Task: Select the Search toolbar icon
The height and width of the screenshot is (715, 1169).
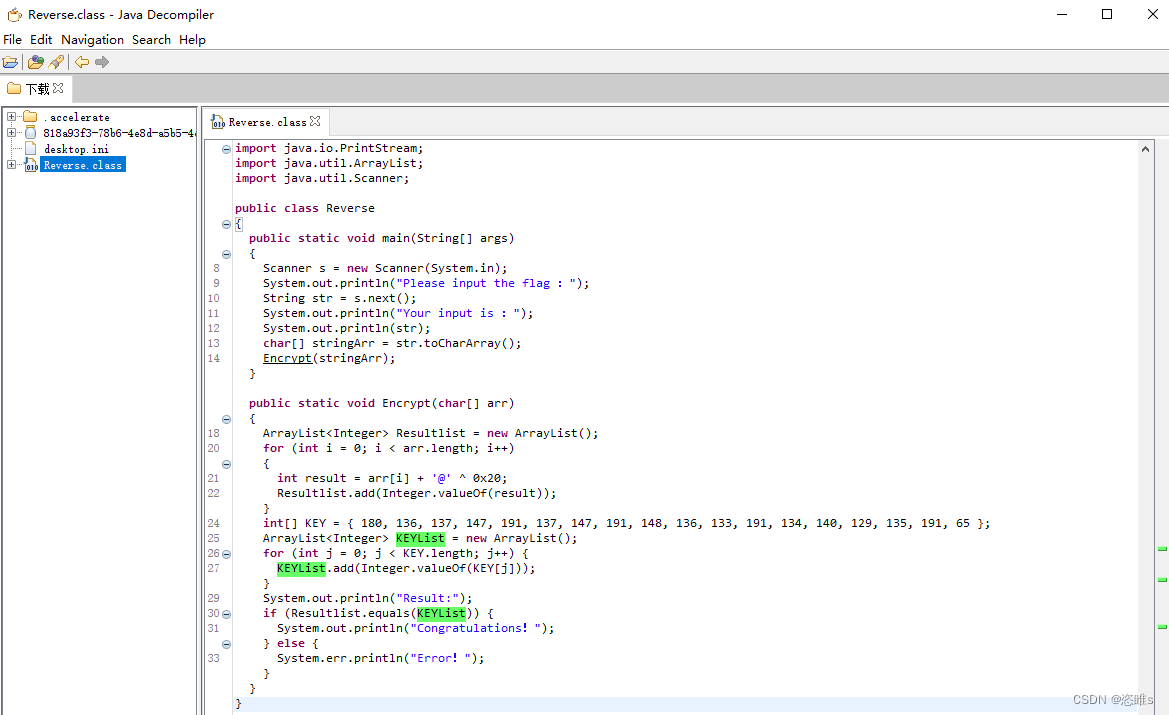Action: 56,61
